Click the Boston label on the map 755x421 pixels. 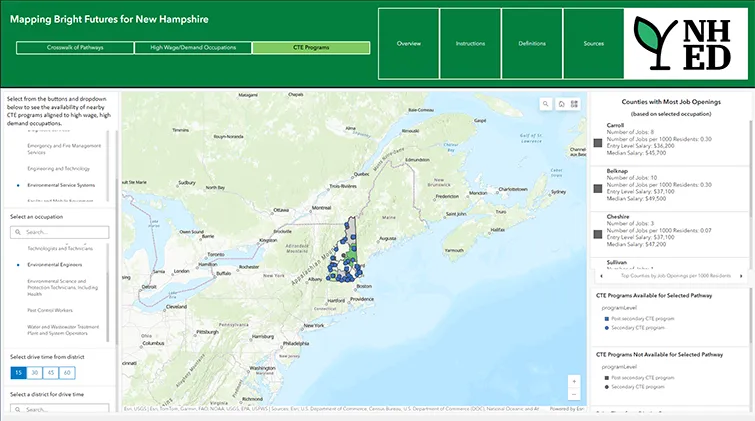pos(364,286)
